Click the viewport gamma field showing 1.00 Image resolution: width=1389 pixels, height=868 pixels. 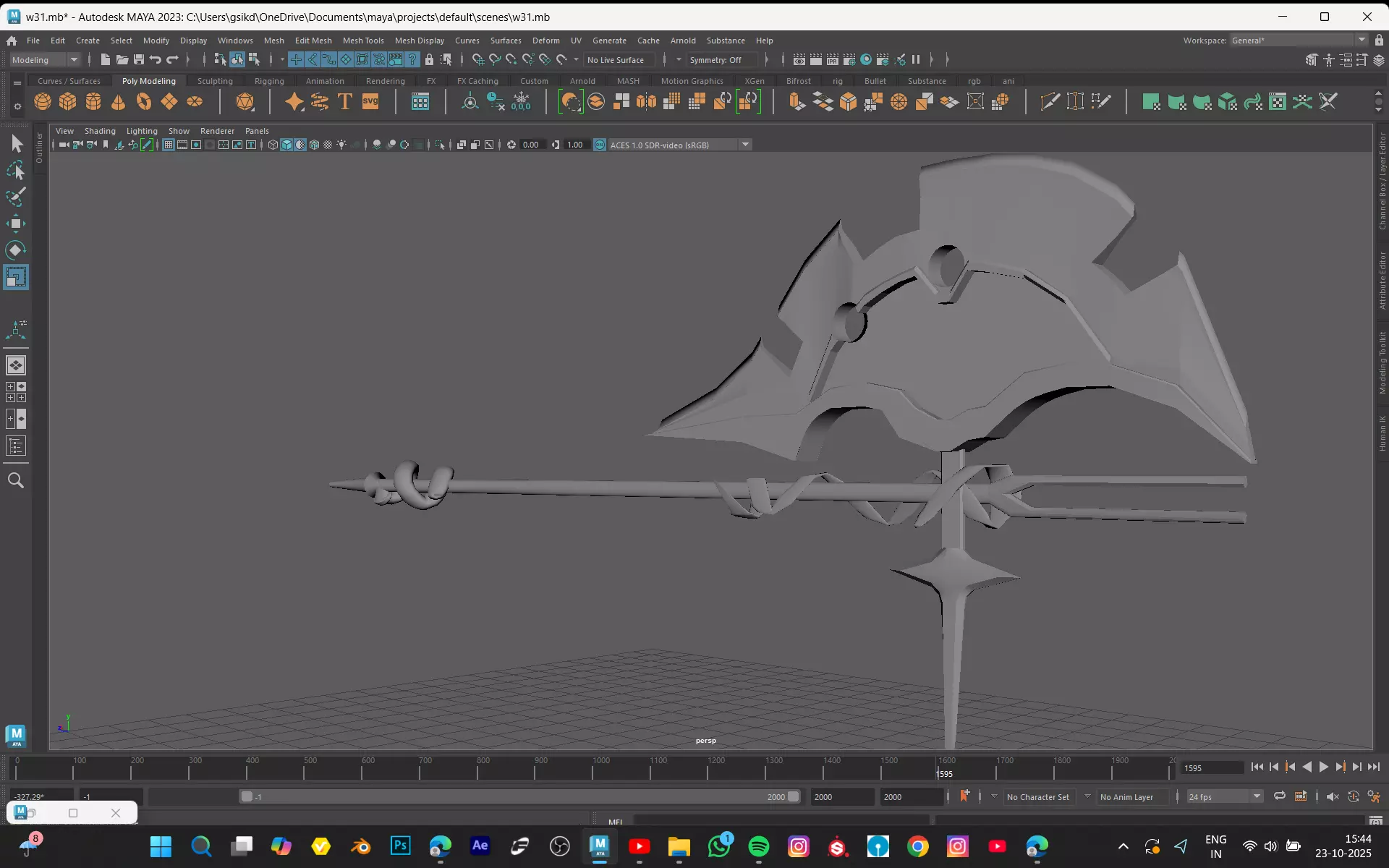click(575, 145)
